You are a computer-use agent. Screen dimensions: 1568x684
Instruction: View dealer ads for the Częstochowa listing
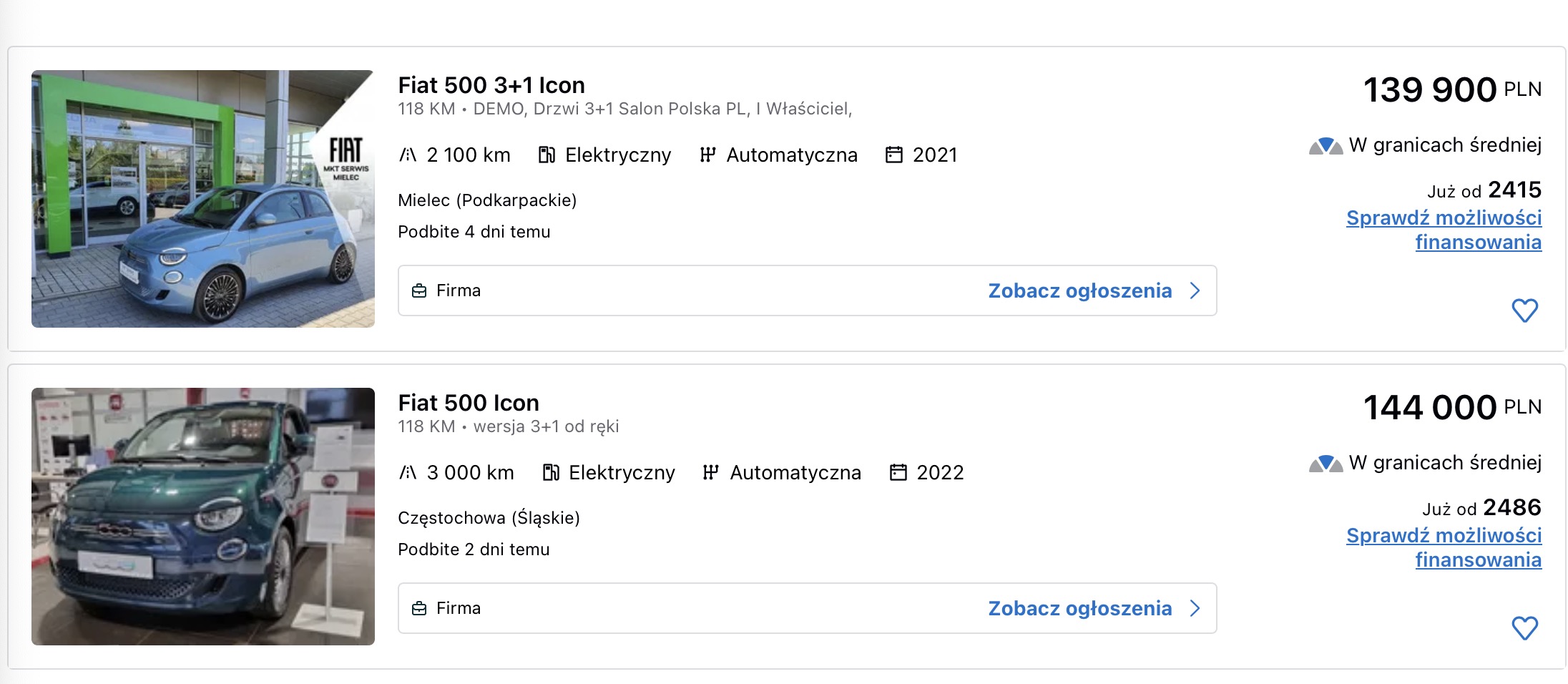pos(1080,608)
